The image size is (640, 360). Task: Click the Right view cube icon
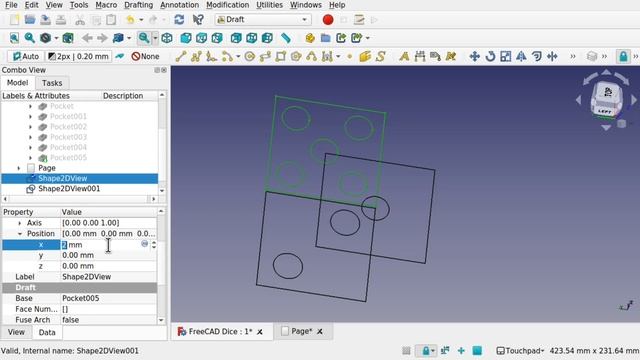217,38
